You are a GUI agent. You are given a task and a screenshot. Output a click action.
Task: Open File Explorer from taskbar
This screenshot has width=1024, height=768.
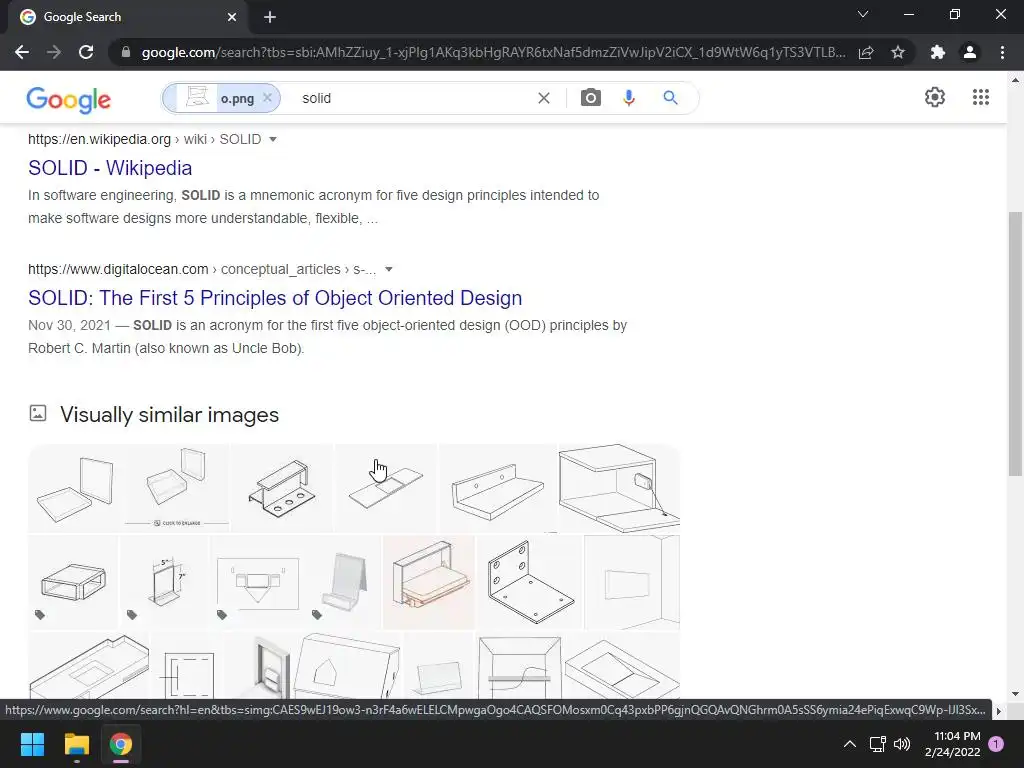[76, 744]
